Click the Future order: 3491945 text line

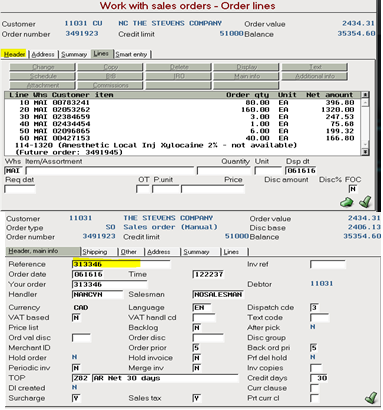point(69,152)
